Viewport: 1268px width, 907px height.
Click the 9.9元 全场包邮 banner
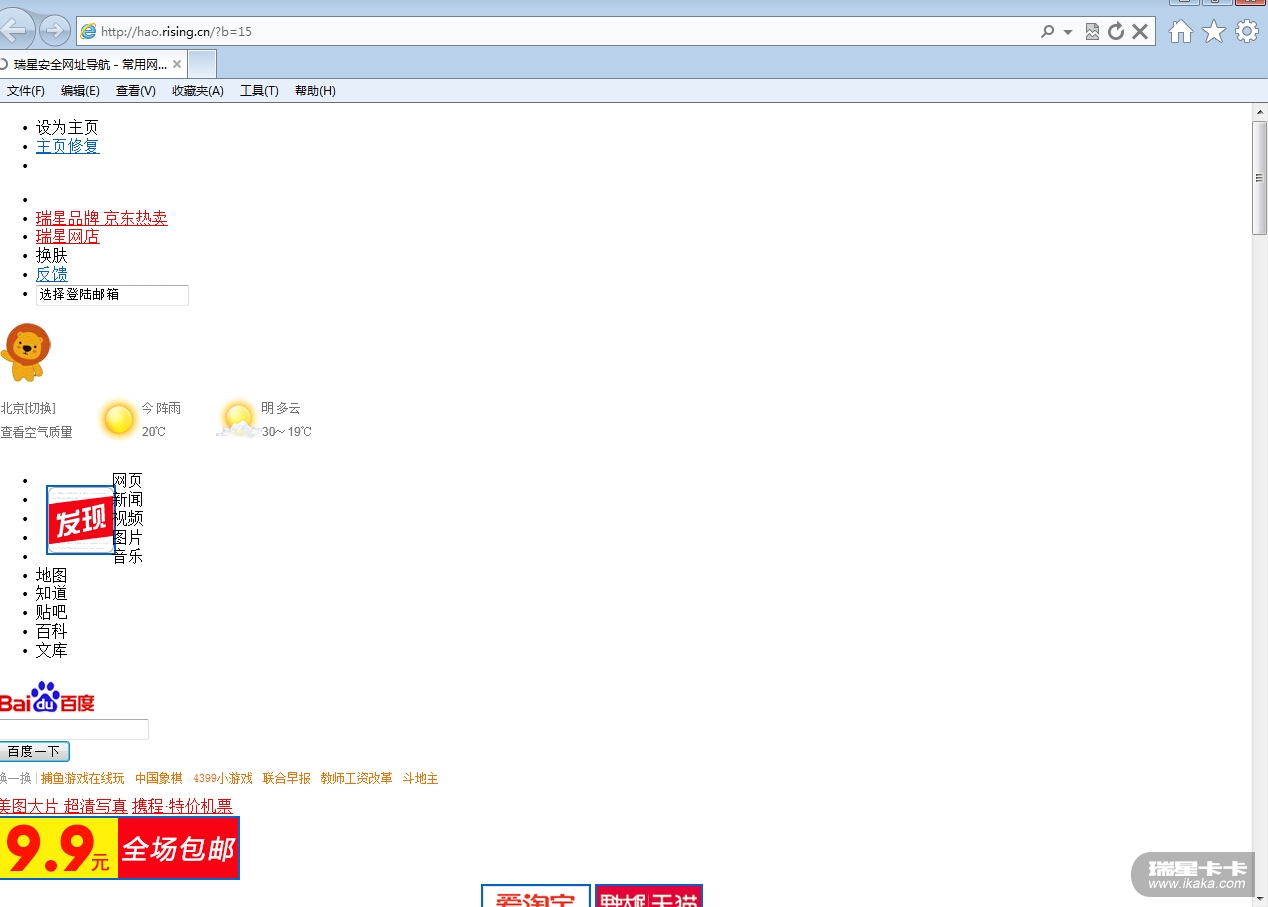(x=119, y=848)
